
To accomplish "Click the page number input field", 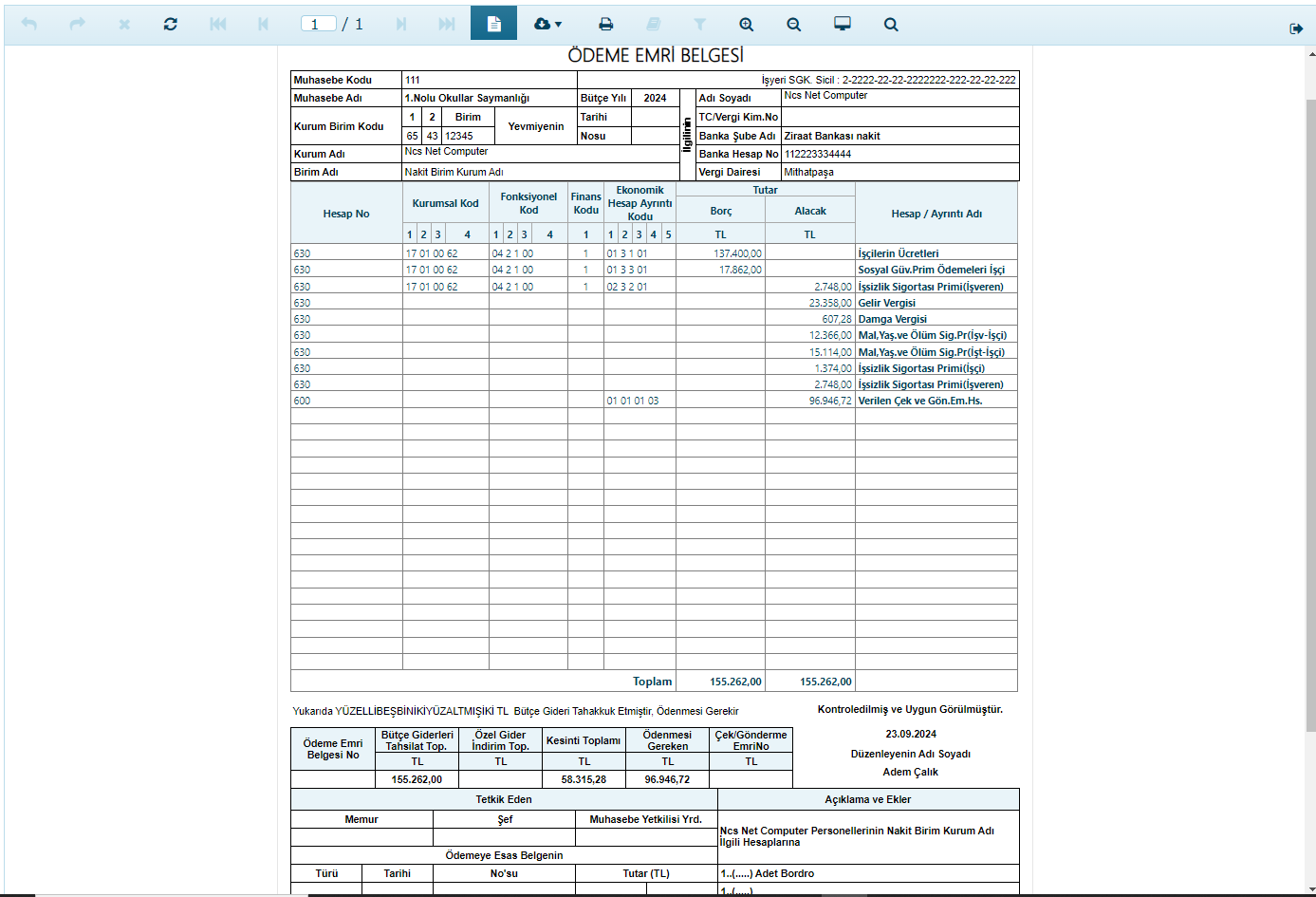I will point(319,24).
